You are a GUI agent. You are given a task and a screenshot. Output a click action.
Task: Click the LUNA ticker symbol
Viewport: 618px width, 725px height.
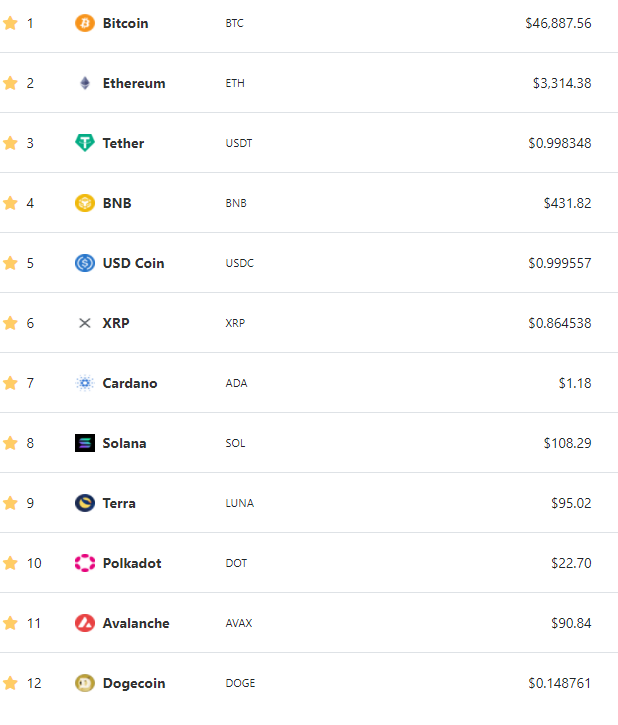[x=239, y=503]
